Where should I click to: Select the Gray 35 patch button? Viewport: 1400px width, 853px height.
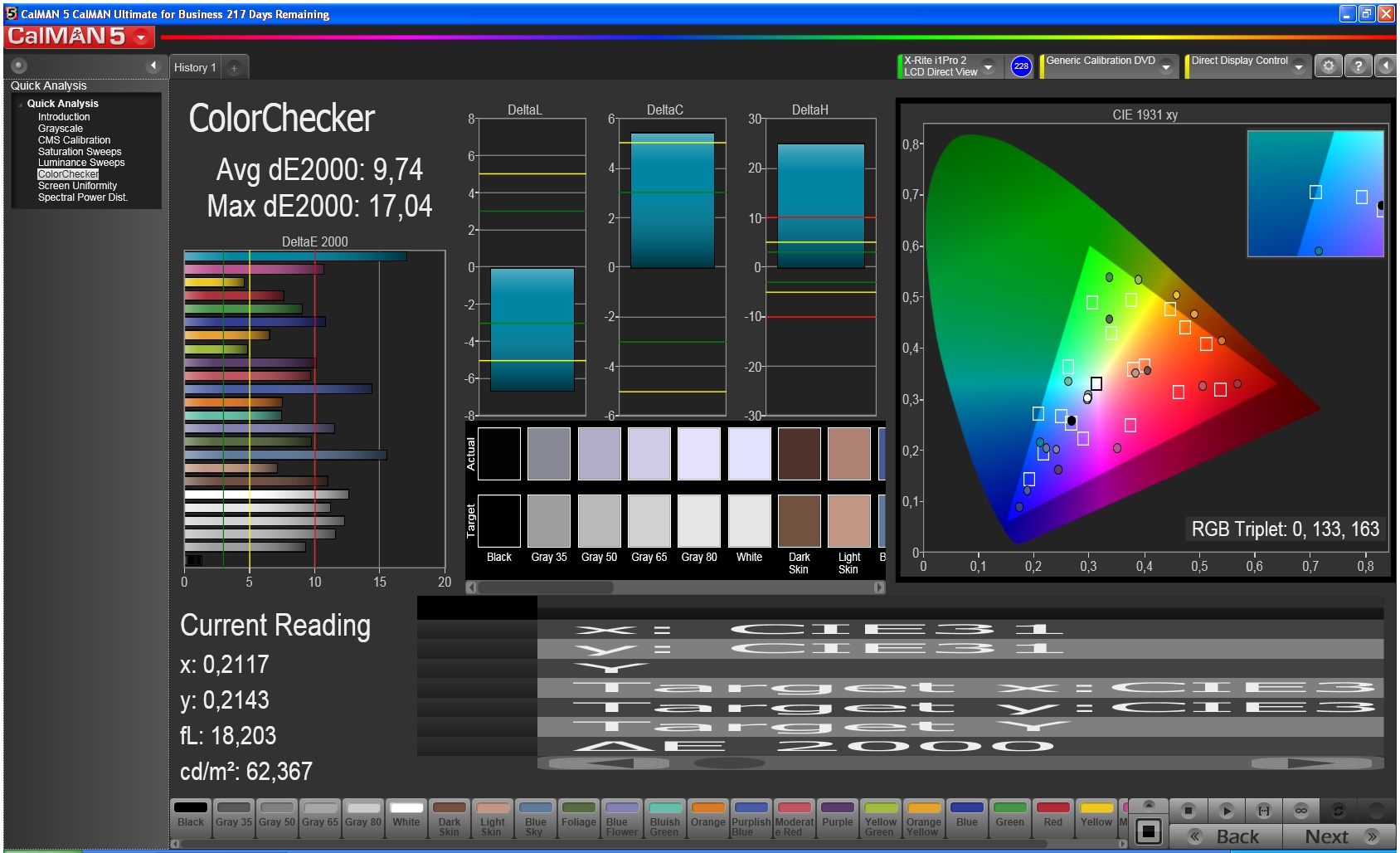[x=234, y=819]
